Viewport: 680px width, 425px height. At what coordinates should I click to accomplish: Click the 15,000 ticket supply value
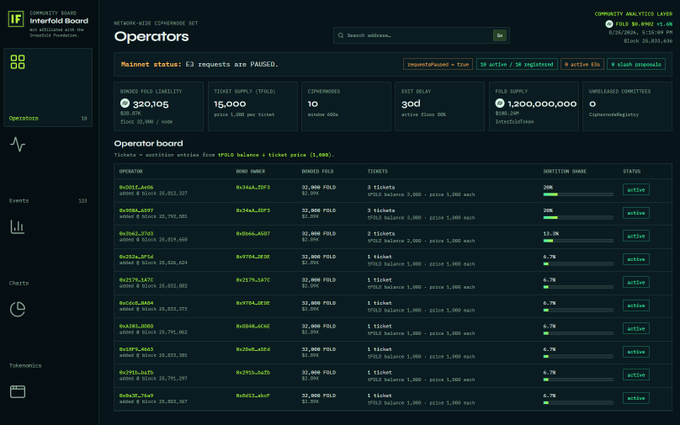click(x=230, y=104)
